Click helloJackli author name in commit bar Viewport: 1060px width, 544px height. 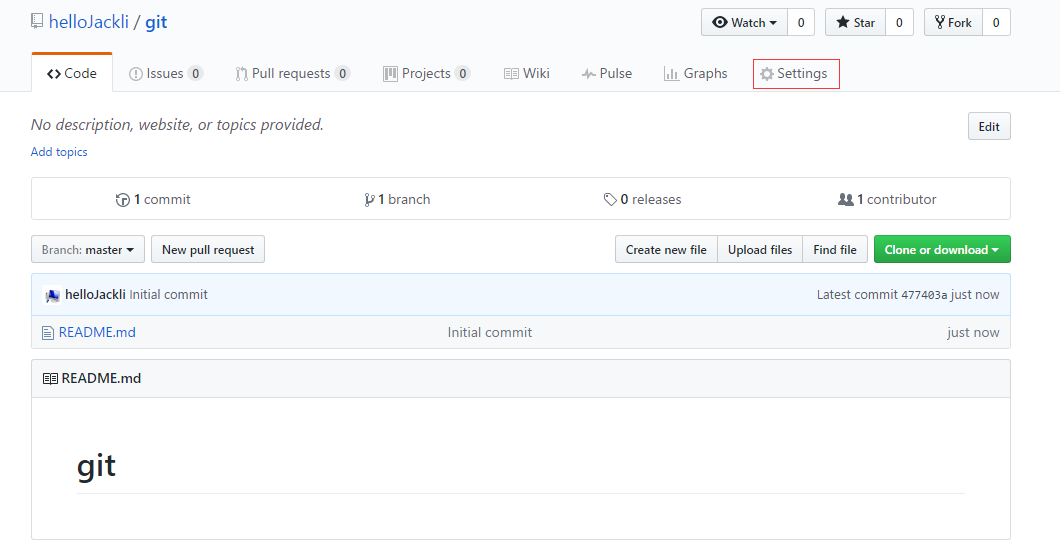click(x=95, y=295)
